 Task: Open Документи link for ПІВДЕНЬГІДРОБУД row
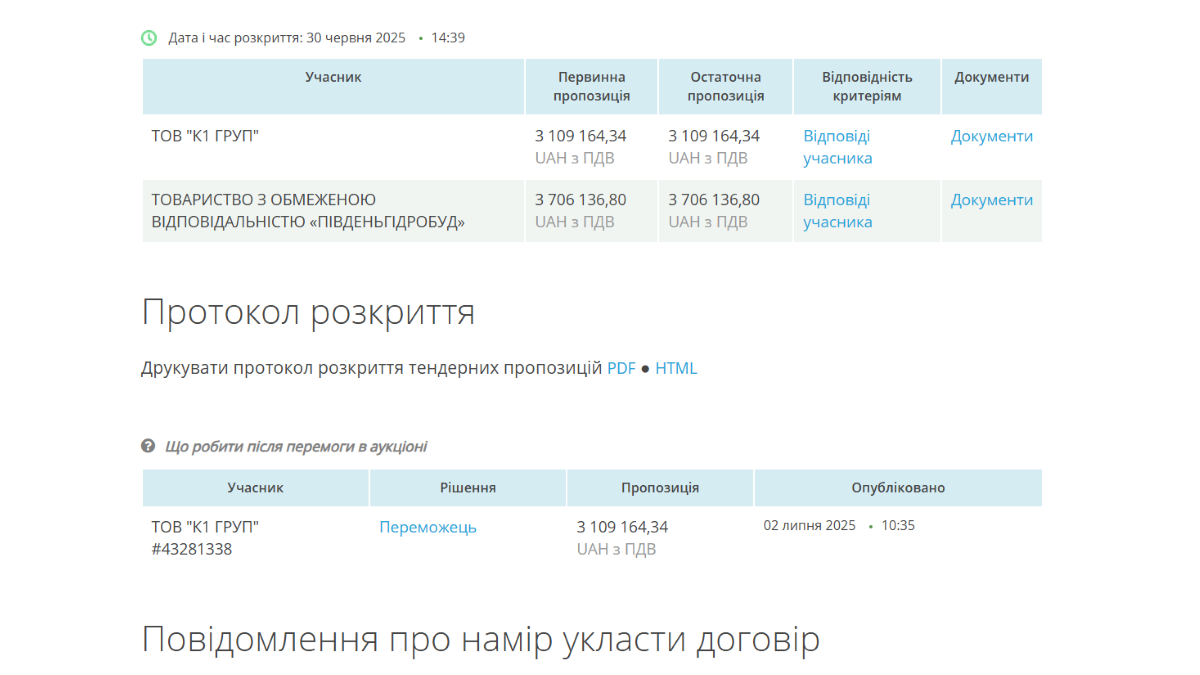click(x=991, y=200)
